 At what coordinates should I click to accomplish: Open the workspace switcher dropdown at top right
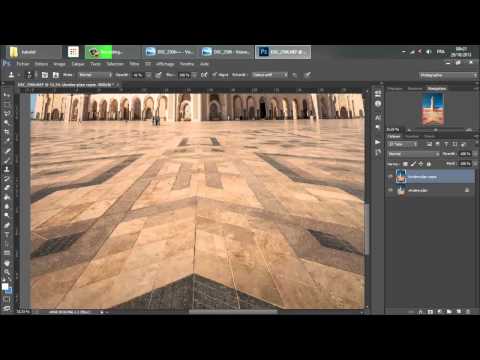(x=448, y=75)
